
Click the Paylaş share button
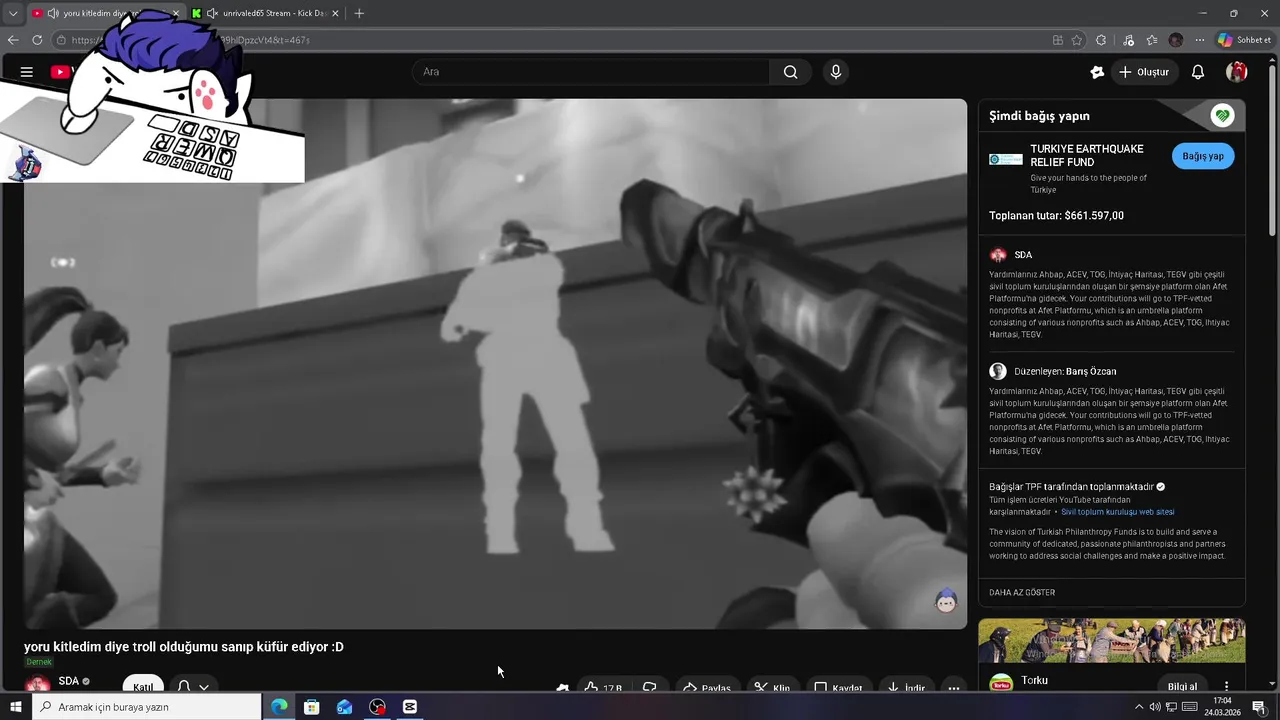tap(707, 688)
